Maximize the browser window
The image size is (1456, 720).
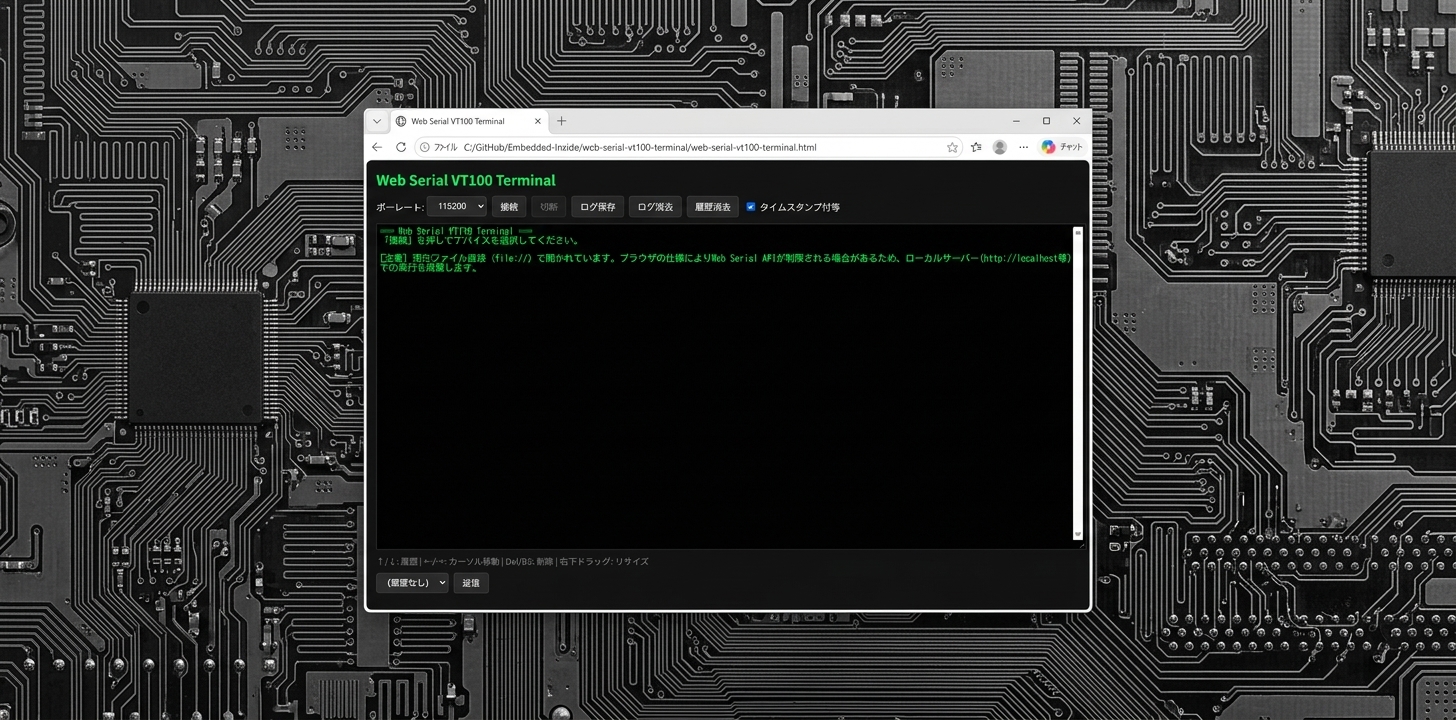pyautogui.click(x=1046, y=121)
